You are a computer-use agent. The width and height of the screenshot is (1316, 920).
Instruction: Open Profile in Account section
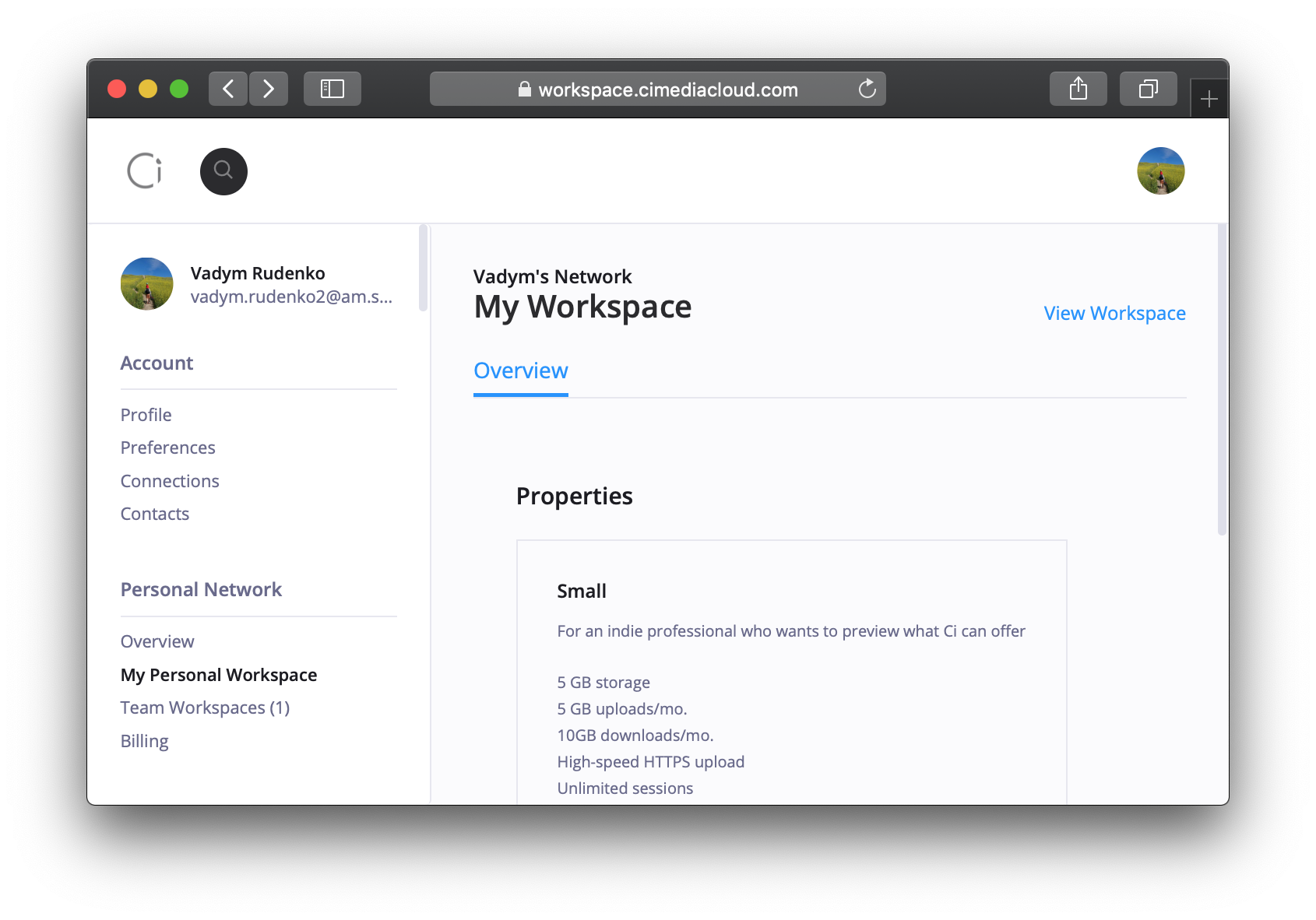pyautogui.click(x=146, y=415)
